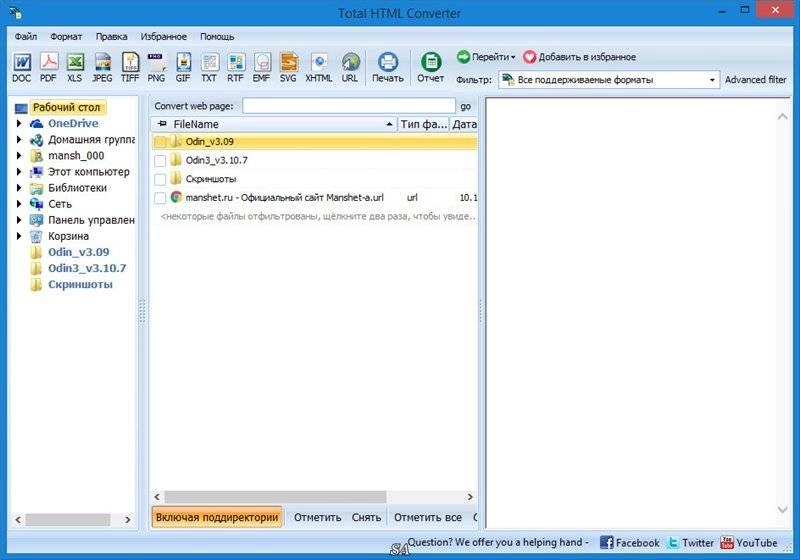Convert to SVG format
Screen dimensions: 800x560
[288, 67]
